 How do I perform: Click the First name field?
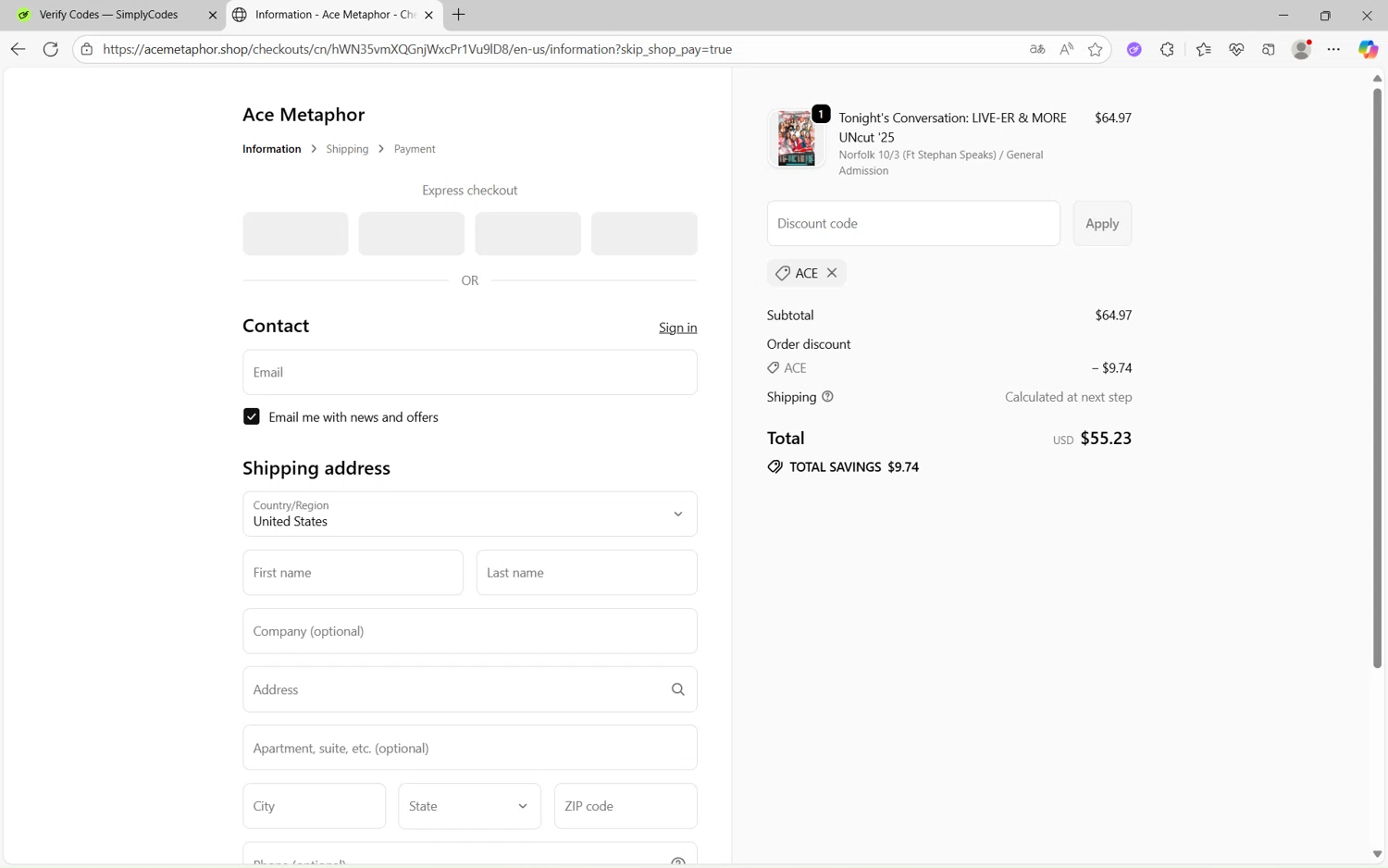pyautogui.click(x=353, y=573)
